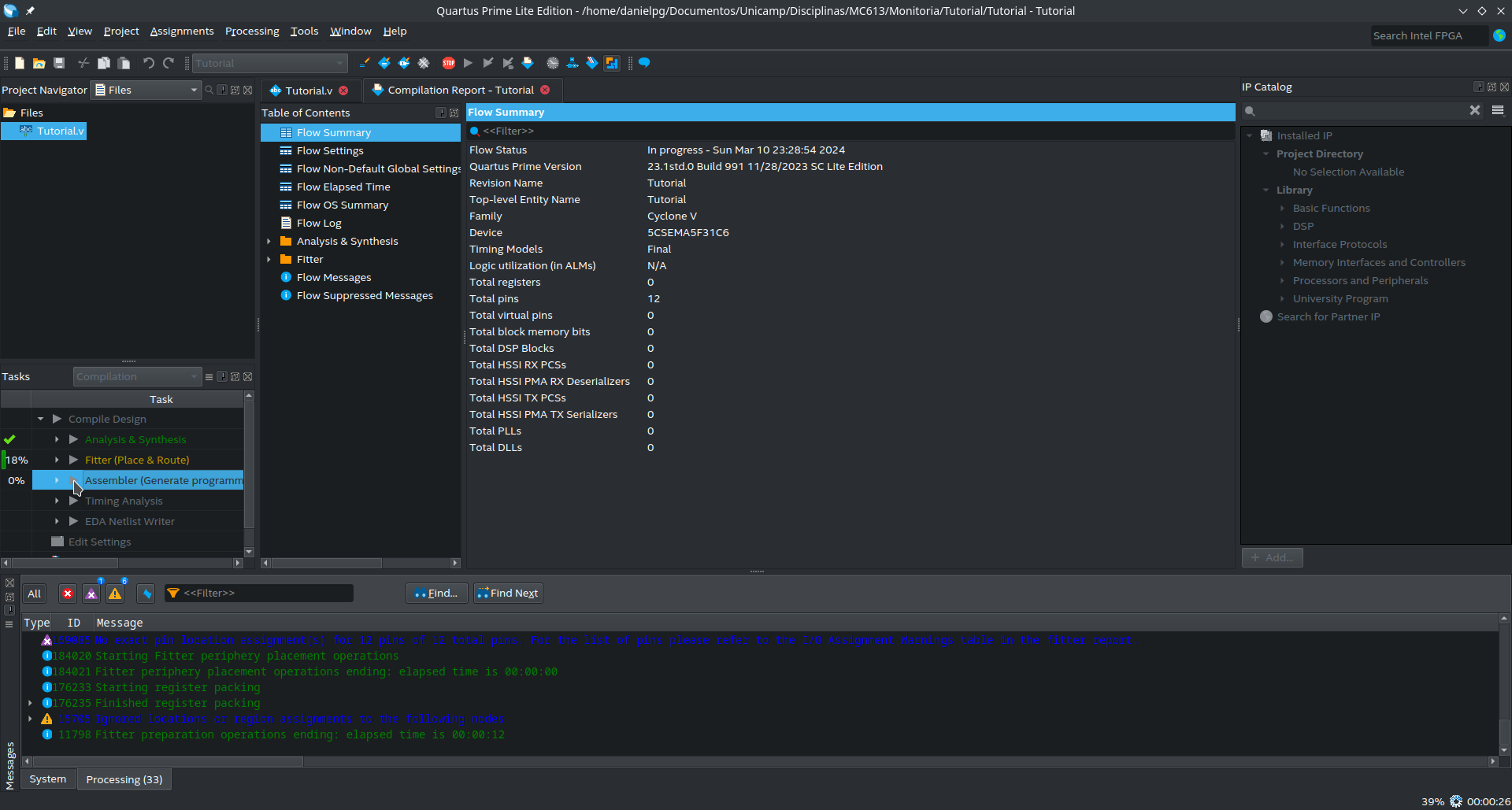Image resolution: width=1512 pixels, height=810 pixels.
Task: Expand the DSP library in IP Catalog
Action: point(1282,226)
